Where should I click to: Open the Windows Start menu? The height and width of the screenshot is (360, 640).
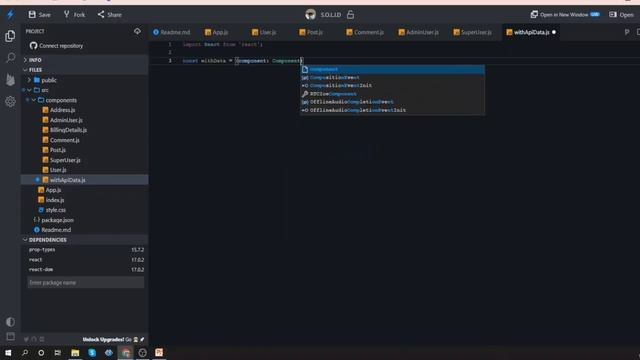point(8,353)
